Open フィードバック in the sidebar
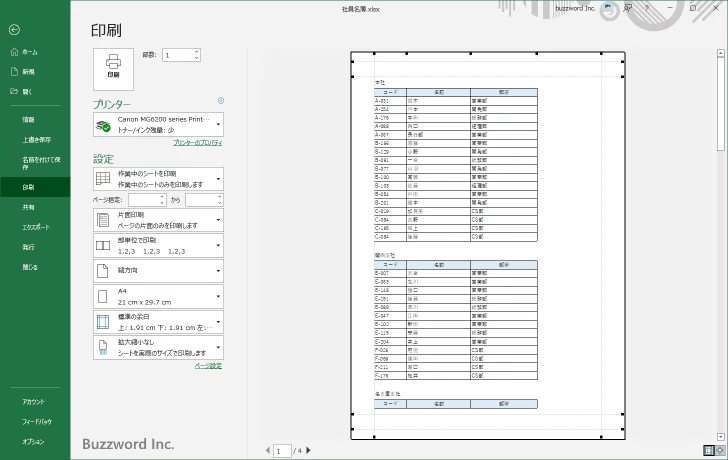 pos(35,422)
